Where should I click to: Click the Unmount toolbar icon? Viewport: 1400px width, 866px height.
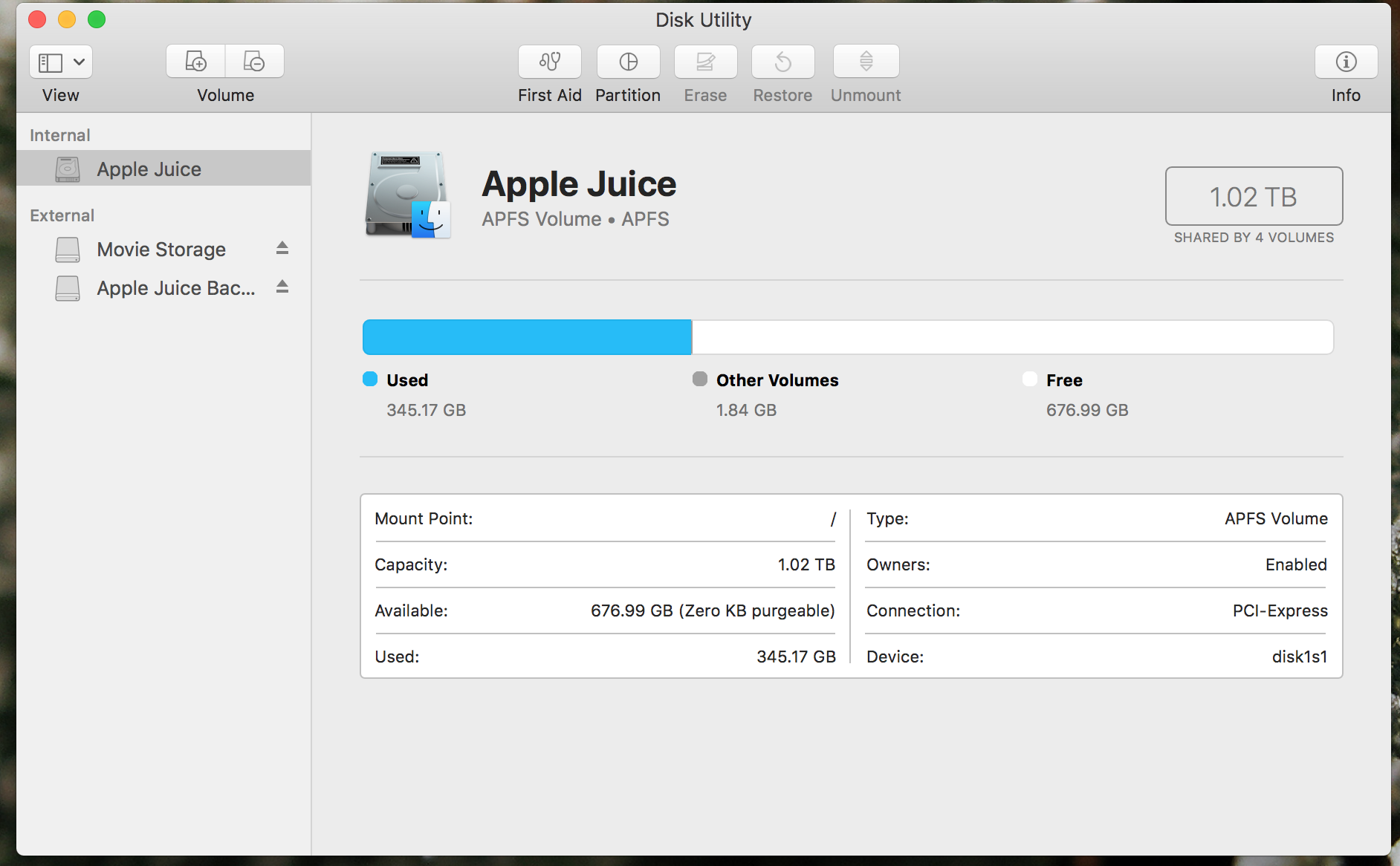pos(866,62)
